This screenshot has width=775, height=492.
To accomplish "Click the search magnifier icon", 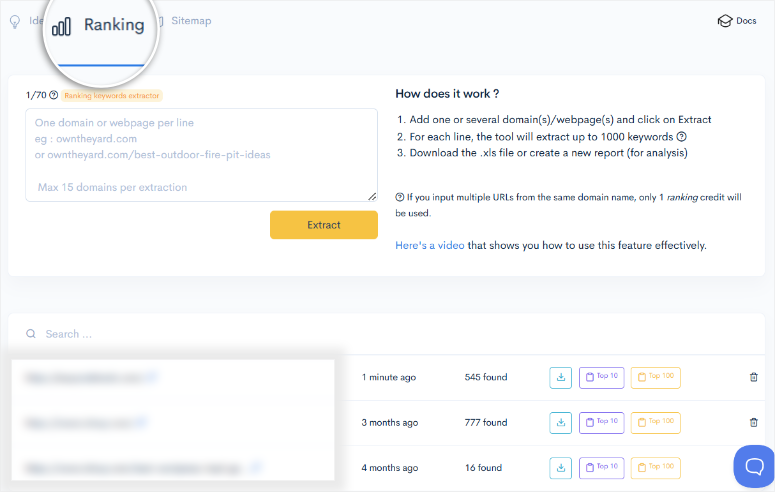I will click(31, 334).
